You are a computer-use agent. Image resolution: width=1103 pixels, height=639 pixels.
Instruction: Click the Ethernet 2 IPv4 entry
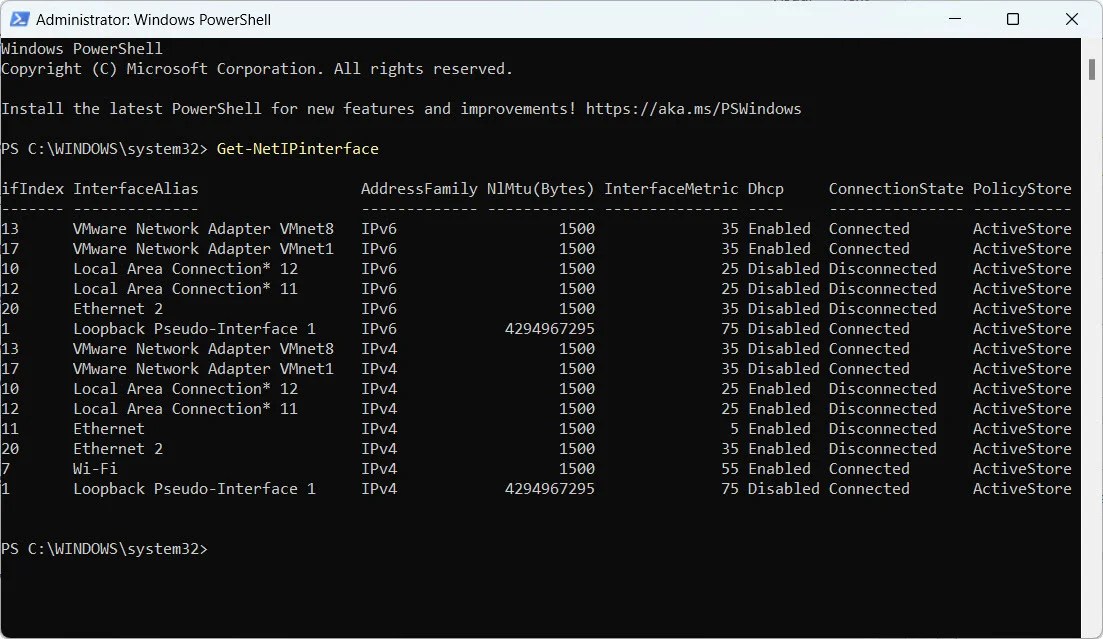point(117,448)
